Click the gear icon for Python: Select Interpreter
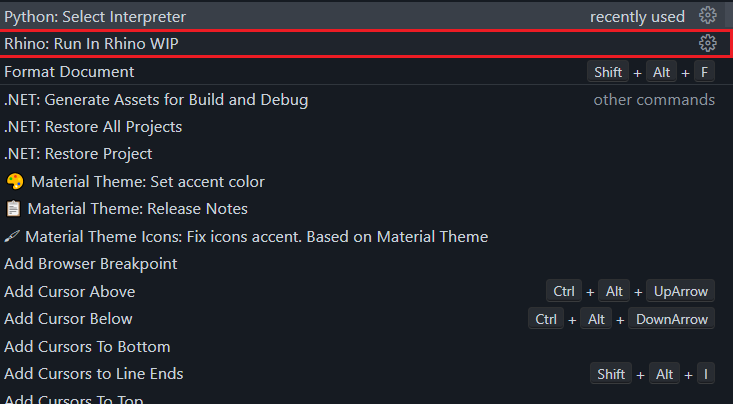 tap(708, 16)
